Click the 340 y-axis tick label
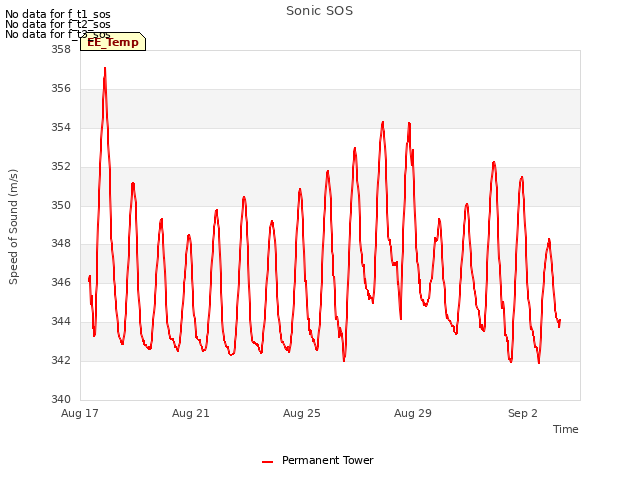Screen dimensions: 640x480 click(x=61, y=399)
